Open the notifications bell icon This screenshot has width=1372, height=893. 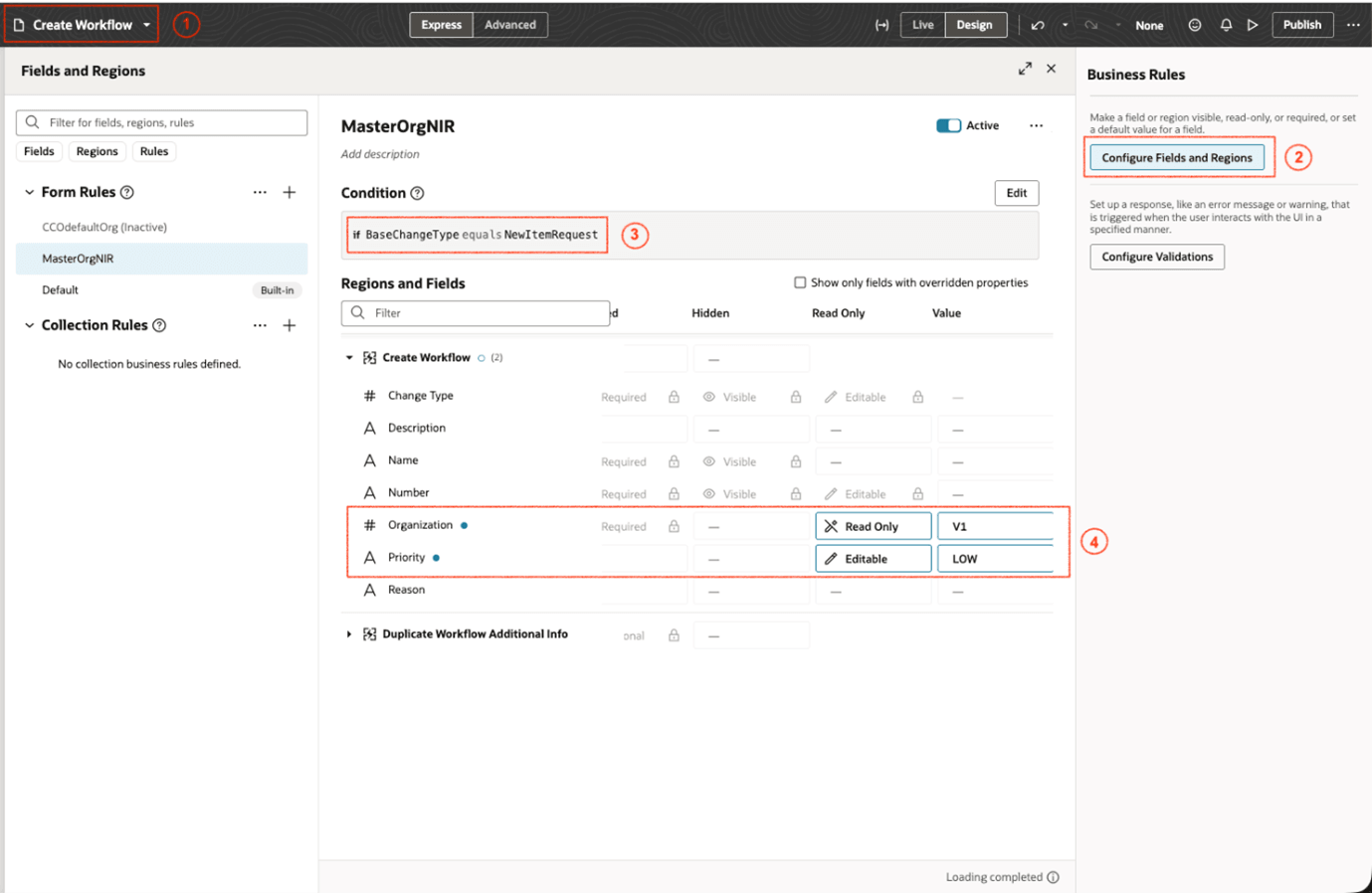[x=1226, y=25]
